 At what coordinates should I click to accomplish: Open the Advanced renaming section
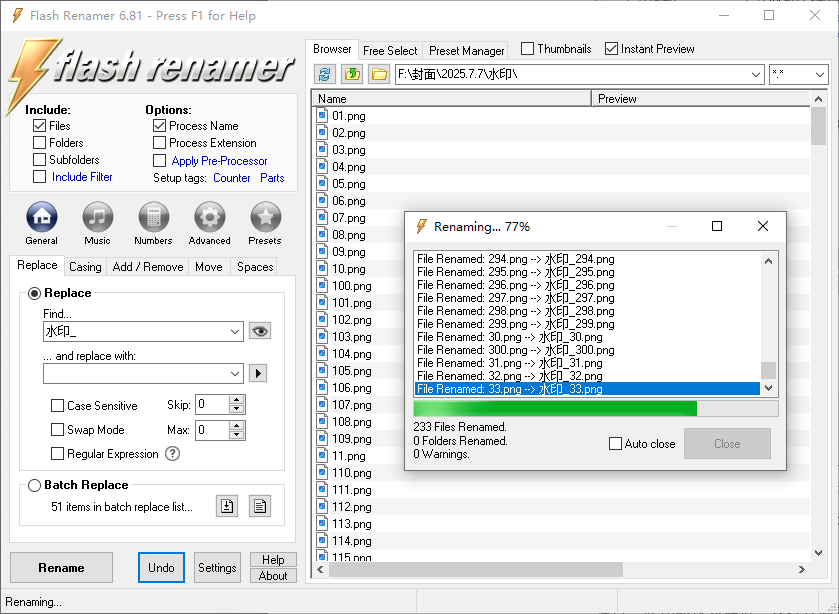209,218
